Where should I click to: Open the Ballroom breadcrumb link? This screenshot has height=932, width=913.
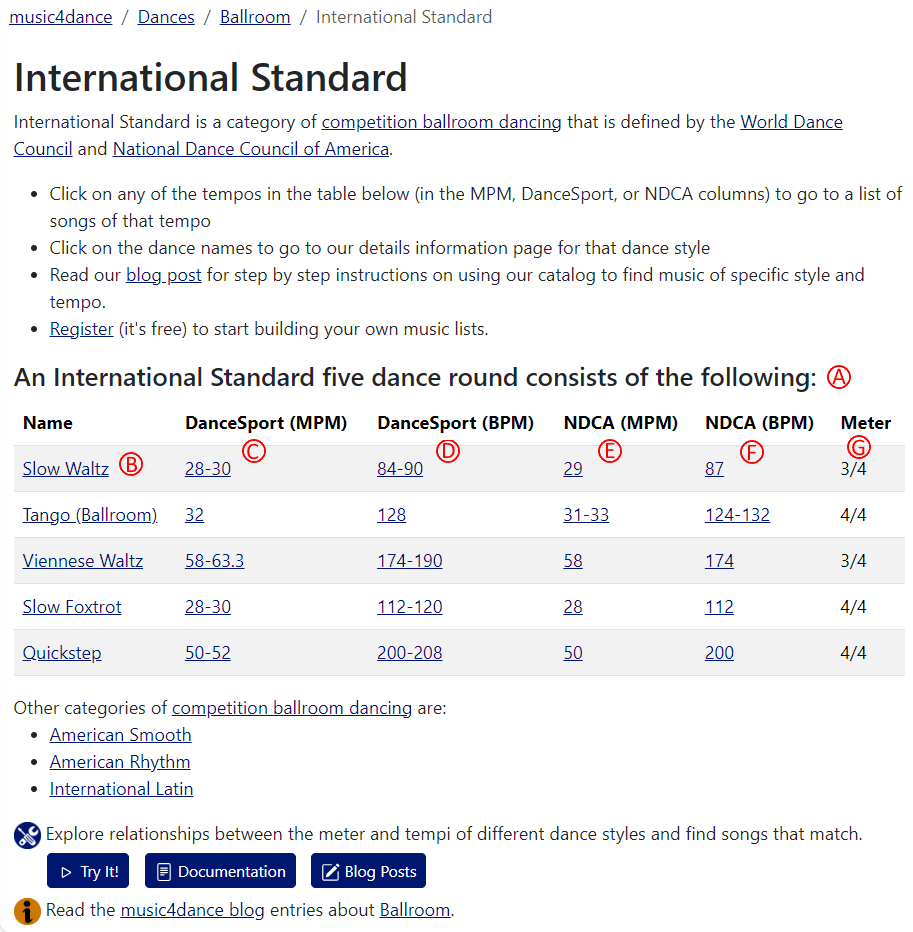(254, 16)
